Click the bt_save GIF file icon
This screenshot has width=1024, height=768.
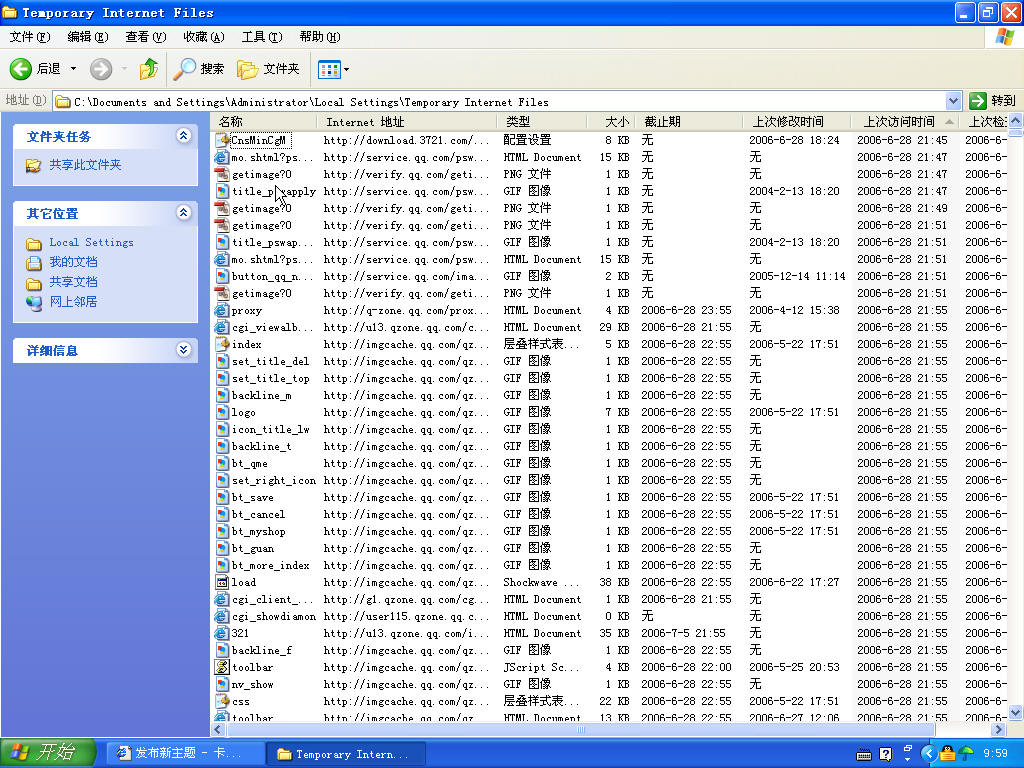click(x=222, y=497)
